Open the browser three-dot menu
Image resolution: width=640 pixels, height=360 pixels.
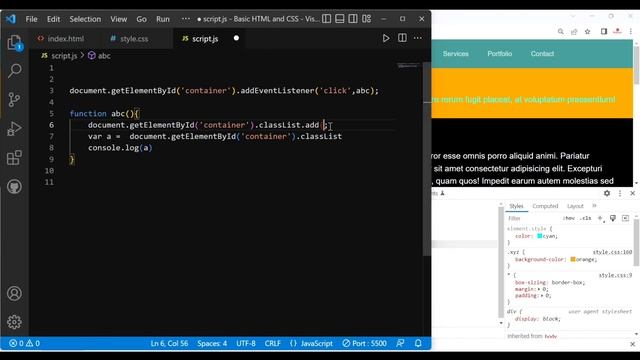(x=631, y=31)
